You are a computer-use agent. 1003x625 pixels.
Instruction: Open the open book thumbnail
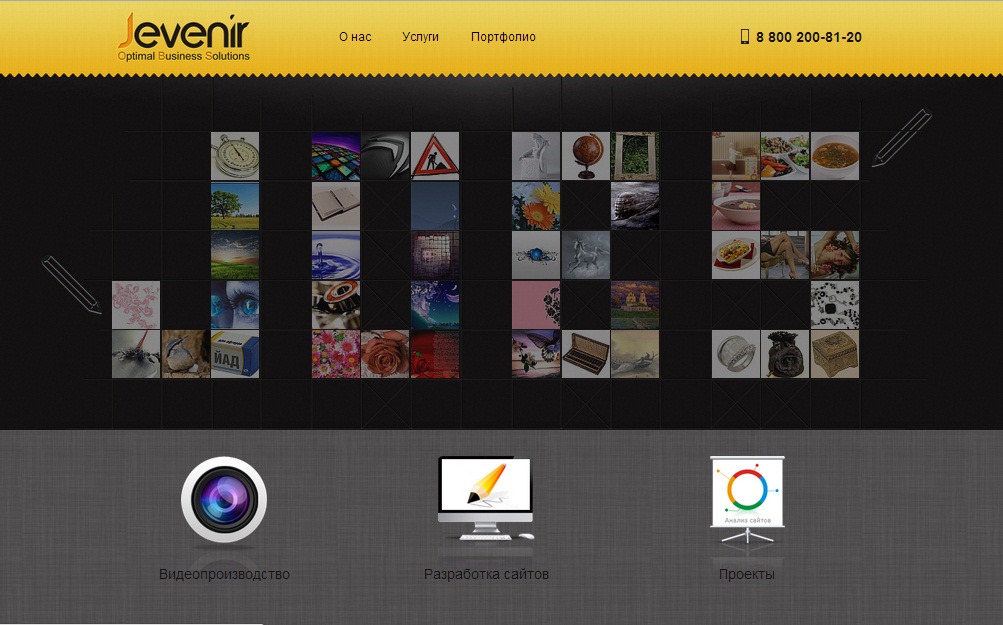(336, 206)
